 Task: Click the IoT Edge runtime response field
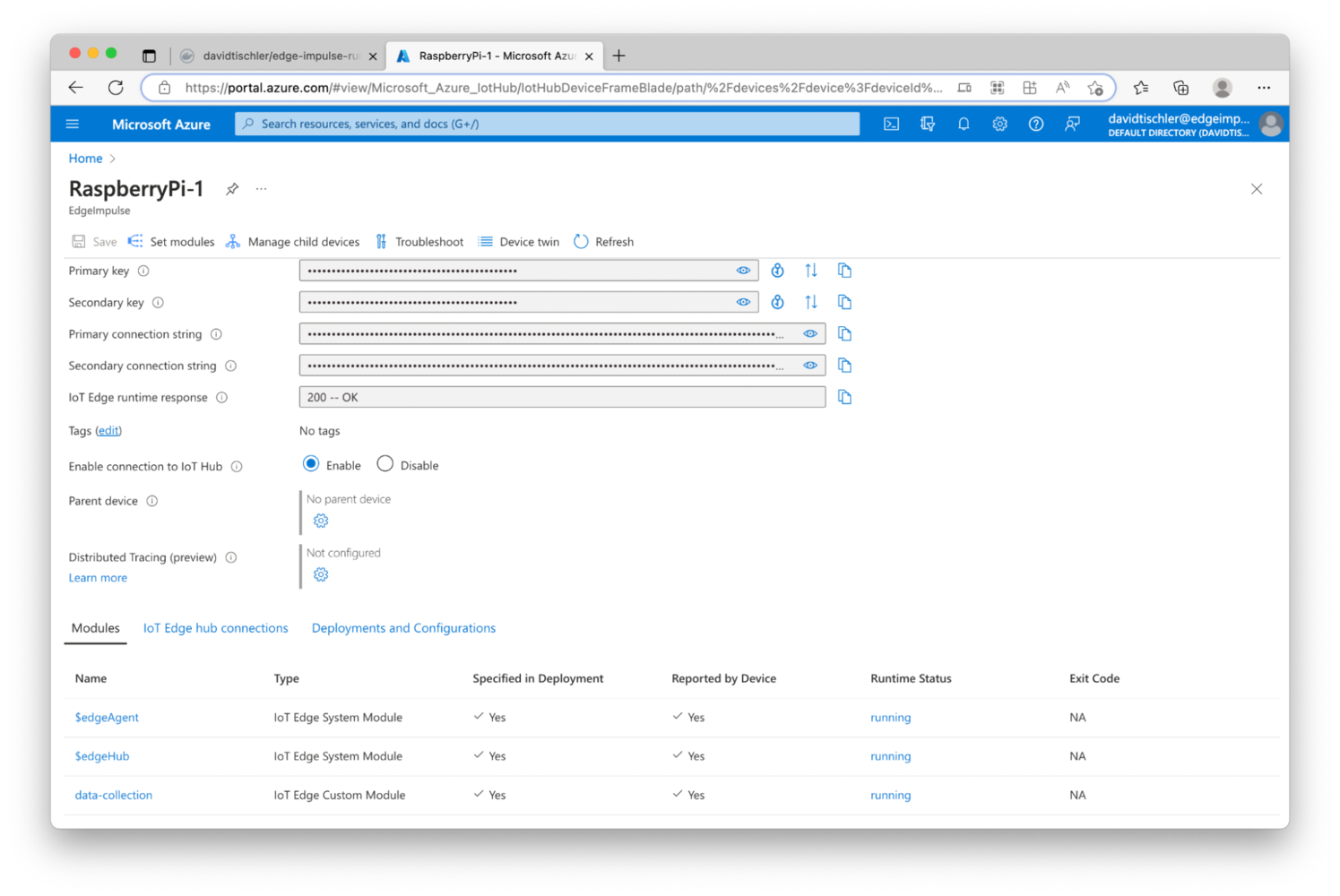(562, 397)
